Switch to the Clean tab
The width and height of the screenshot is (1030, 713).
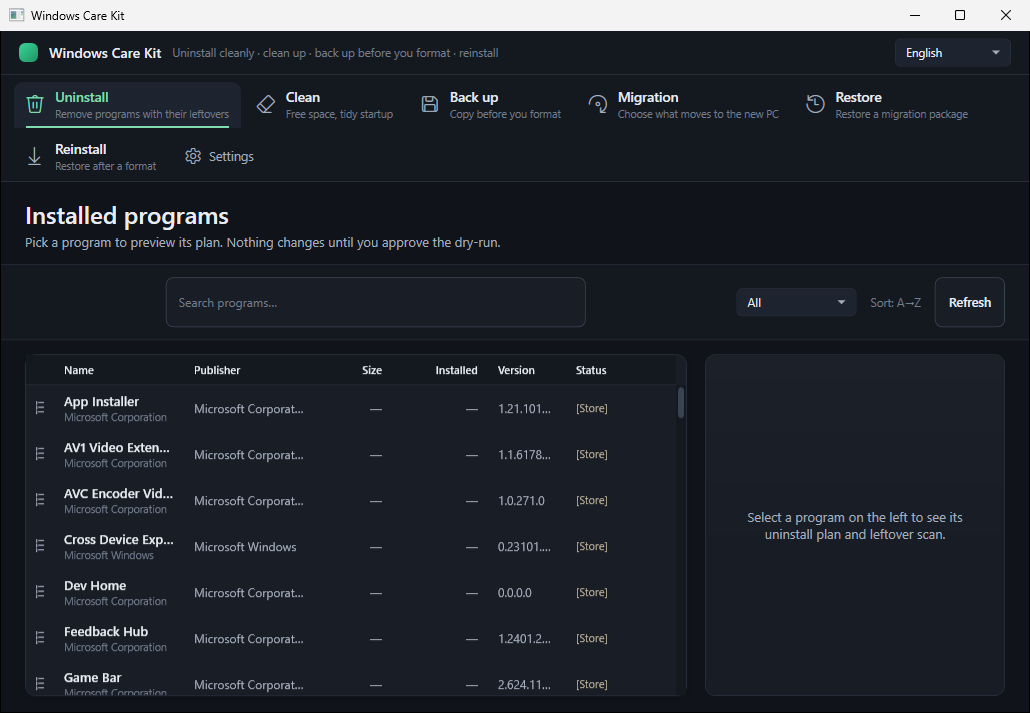325,104
